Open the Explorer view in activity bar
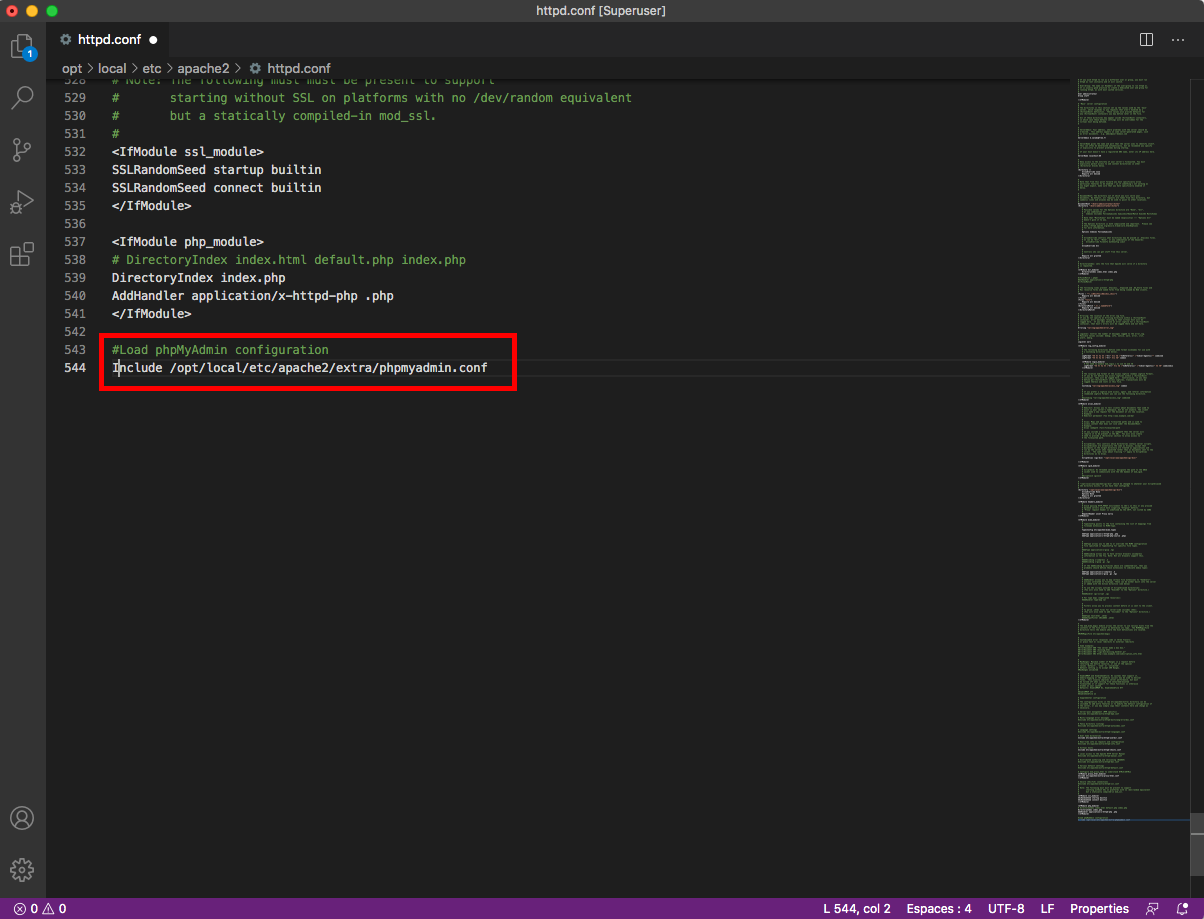The width and height of the screenshot is (1204, 919). (22, 46)
